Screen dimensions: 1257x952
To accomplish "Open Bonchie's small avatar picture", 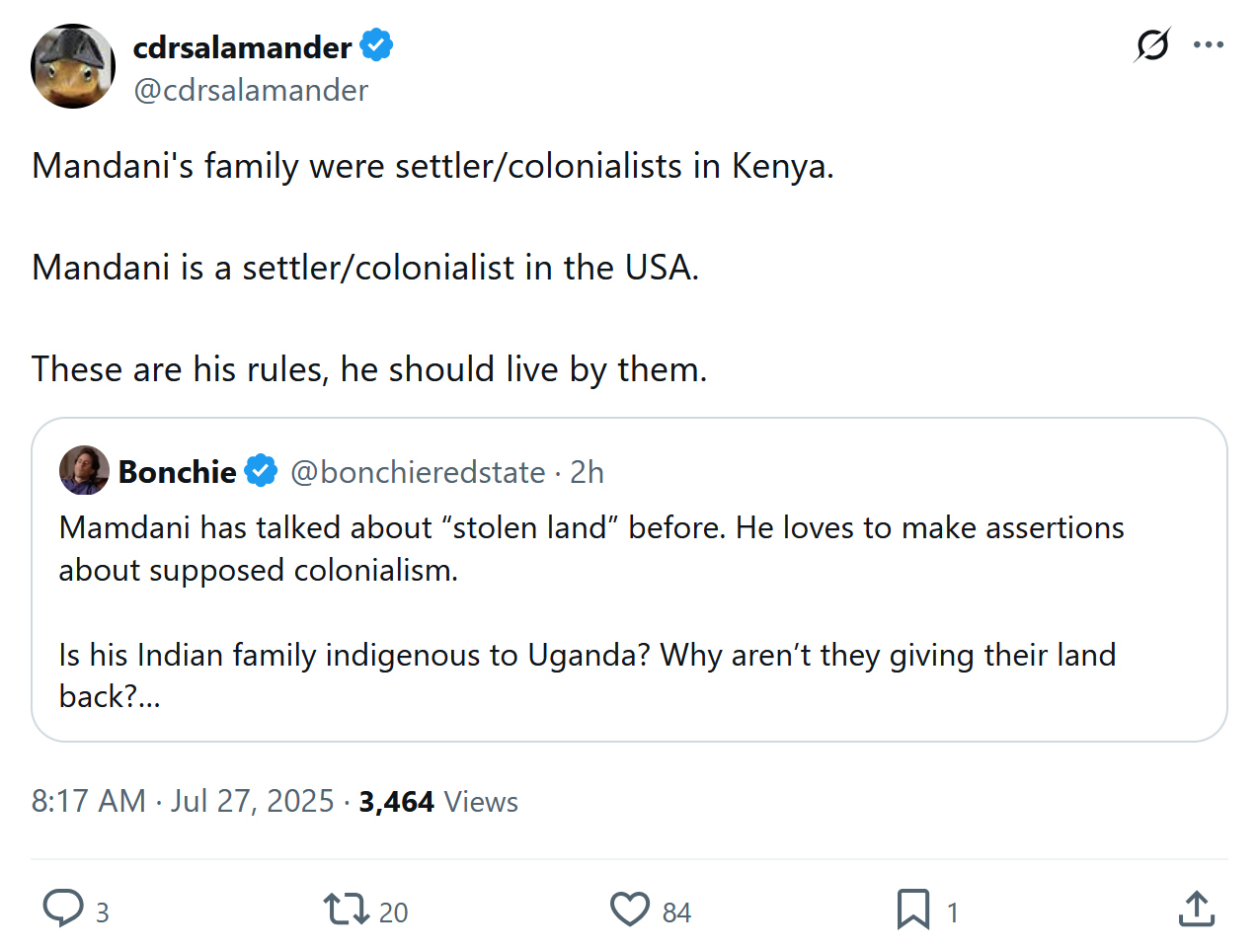I will (84, 471).
